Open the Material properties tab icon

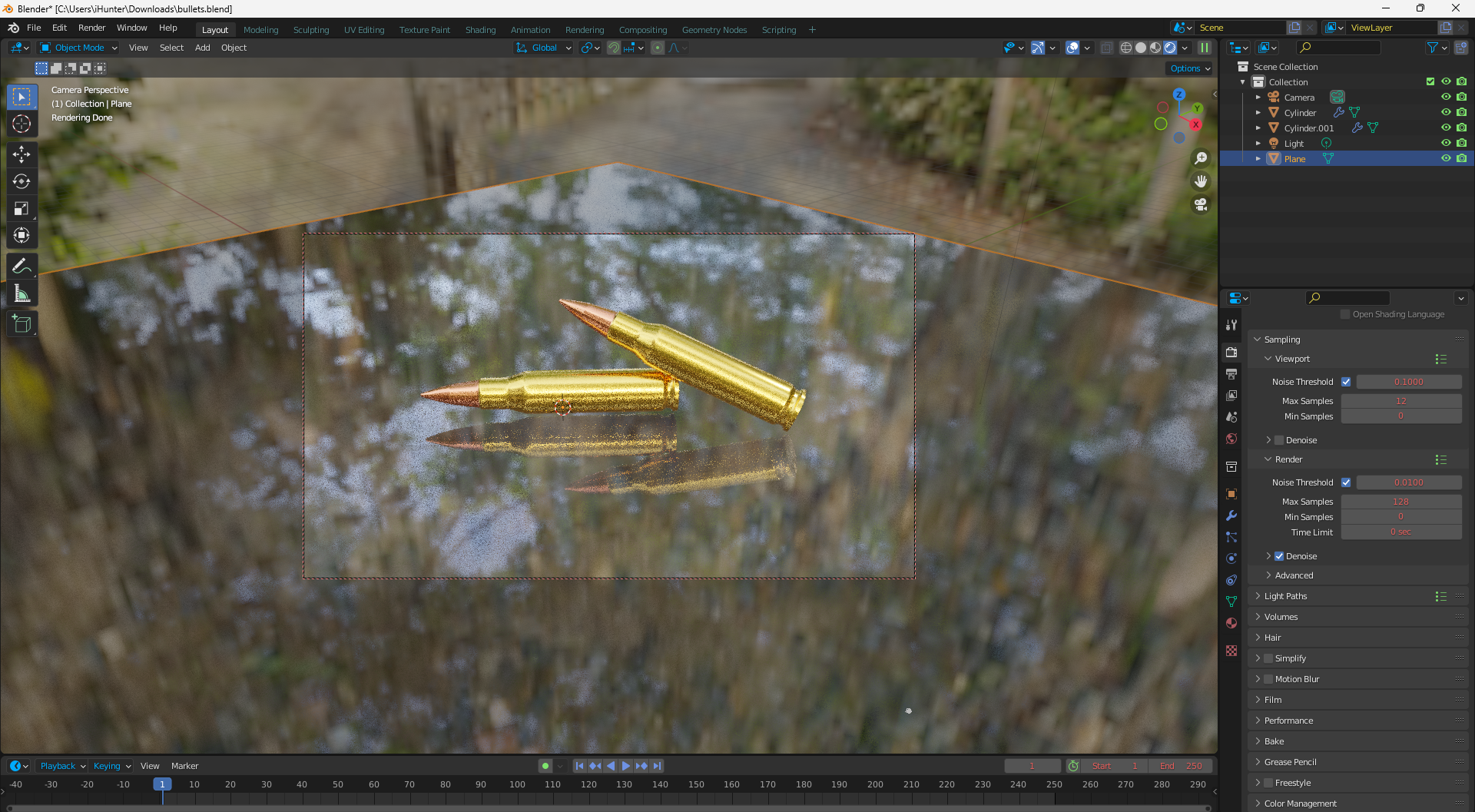point(1231,623)
